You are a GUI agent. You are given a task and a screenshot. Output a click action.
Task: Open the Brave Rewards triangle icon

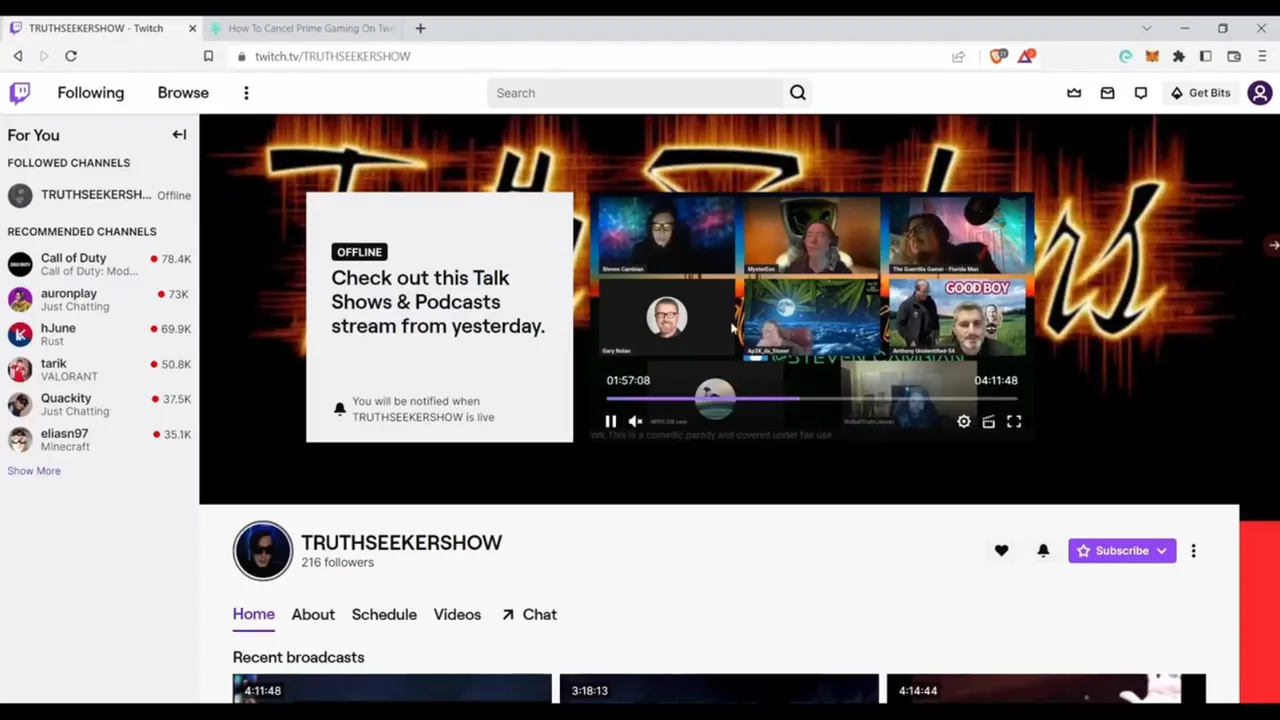[1026, 56]
